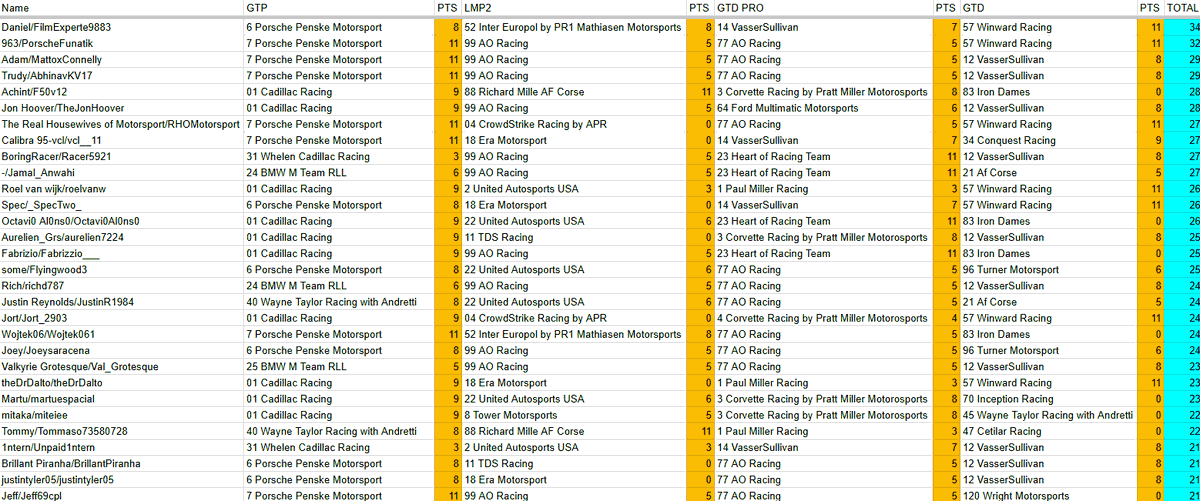
Task: Click the TOTAL column header
Action: click(x=1182, y=8)
